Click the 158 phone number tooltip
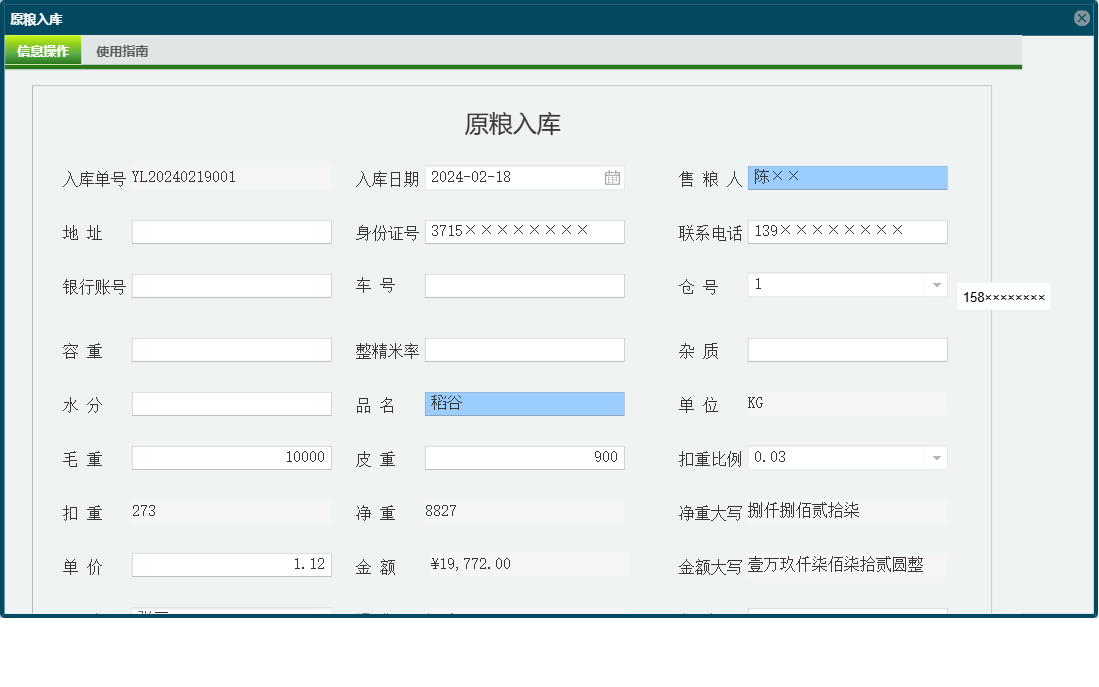This screenshot has height=687, width=1099. [1003, 296]
